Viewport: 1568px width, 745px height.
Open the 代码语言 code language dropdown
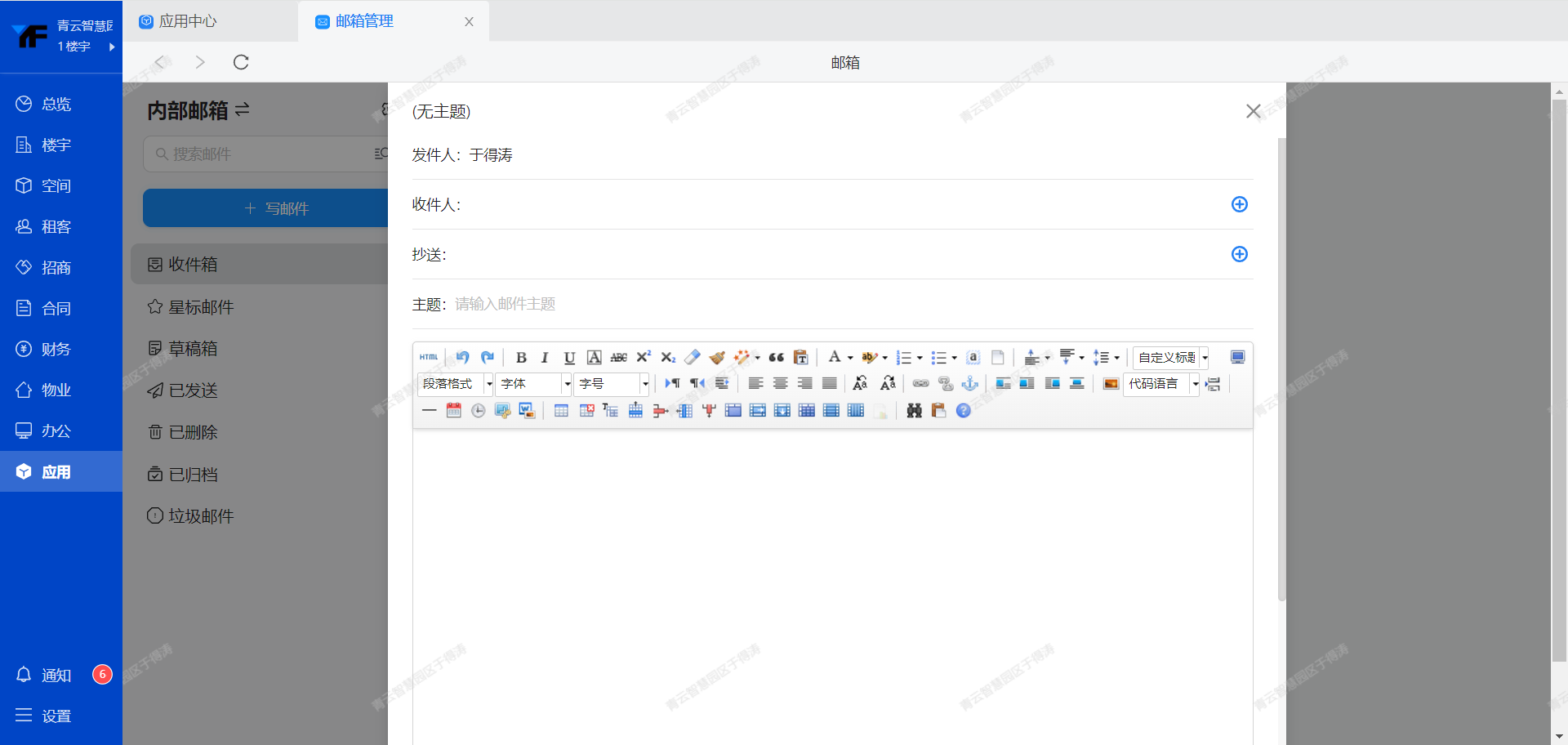point(1161,384)
